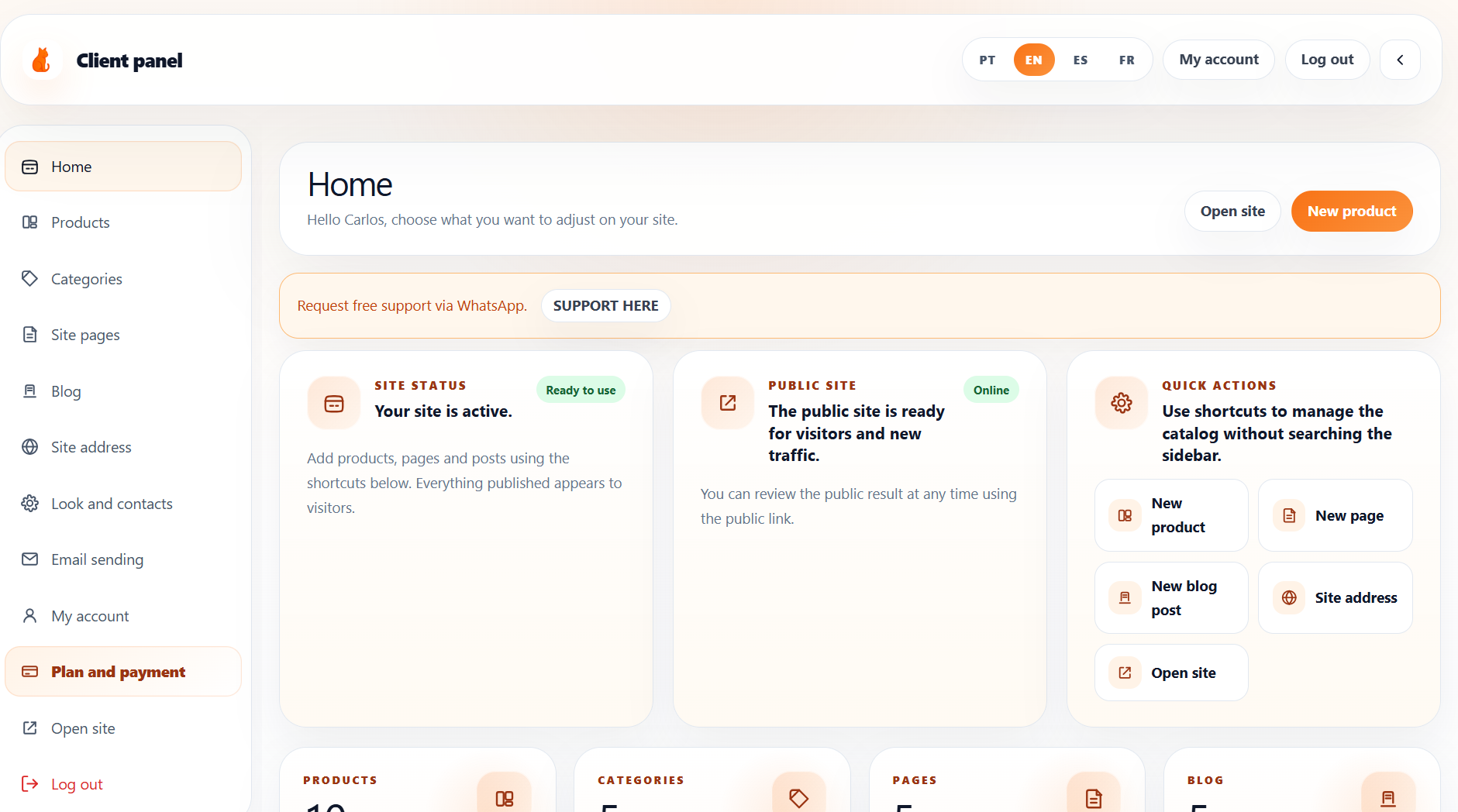
Task: Click the Categories tag icon in sidebar
Action: (29, 278)
